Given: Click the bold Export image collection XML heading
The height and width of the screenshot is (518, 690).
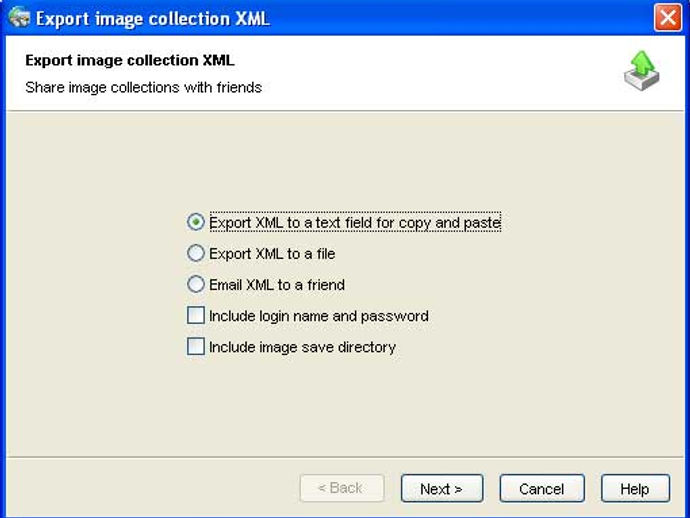Looking at the screenshot, I should [x=130, y=60].
